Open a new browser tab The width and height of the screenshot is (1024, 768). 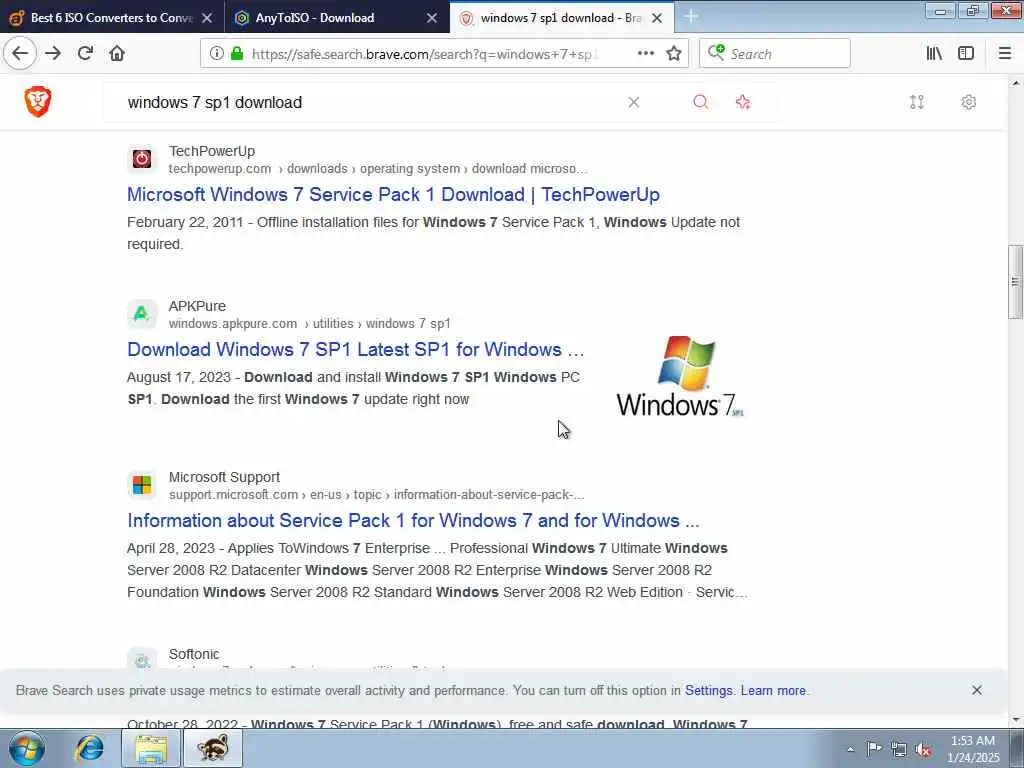pos(691,17)
